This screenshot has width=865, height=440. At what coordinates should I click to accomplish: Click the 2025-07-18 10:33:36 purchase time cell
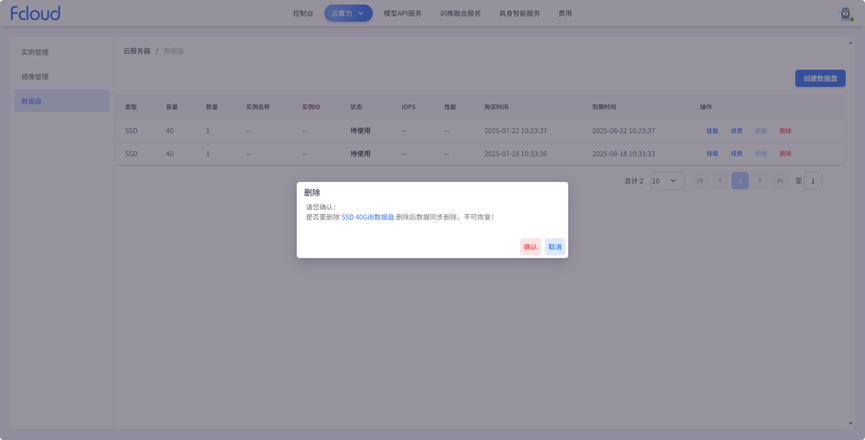click(515, 154)
